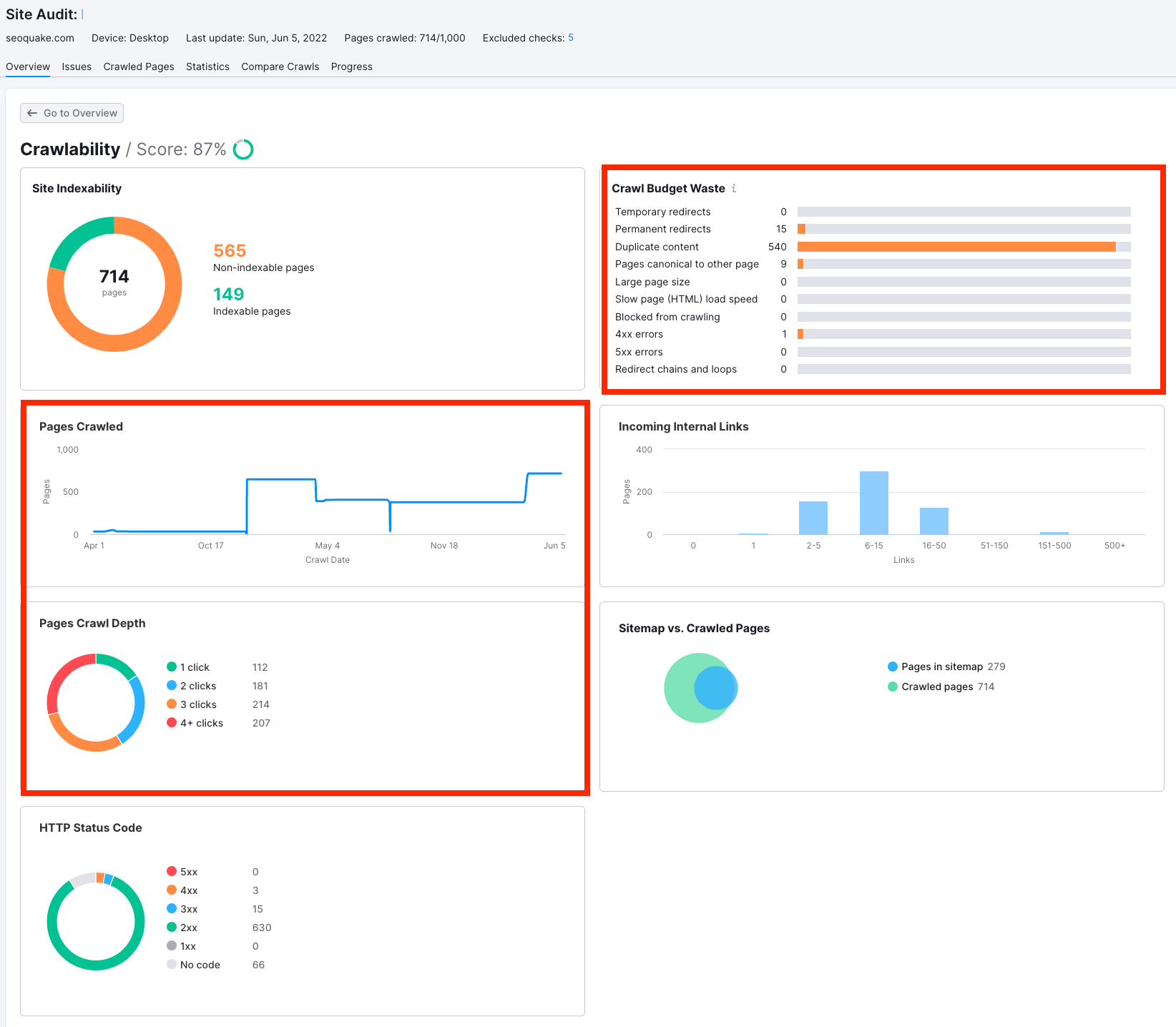Open the Progress tab
This screenshot has height=1027, width=1176.
click(351, 67)
